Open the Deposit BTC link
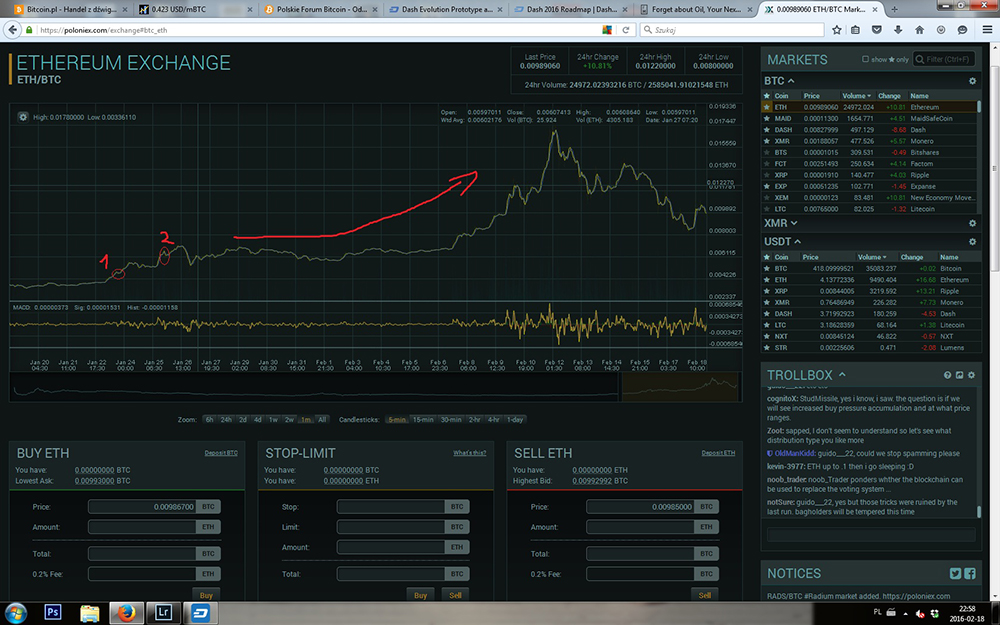Image resolution: width=1000 pixels, height=625 pixels. pos(221,453)
